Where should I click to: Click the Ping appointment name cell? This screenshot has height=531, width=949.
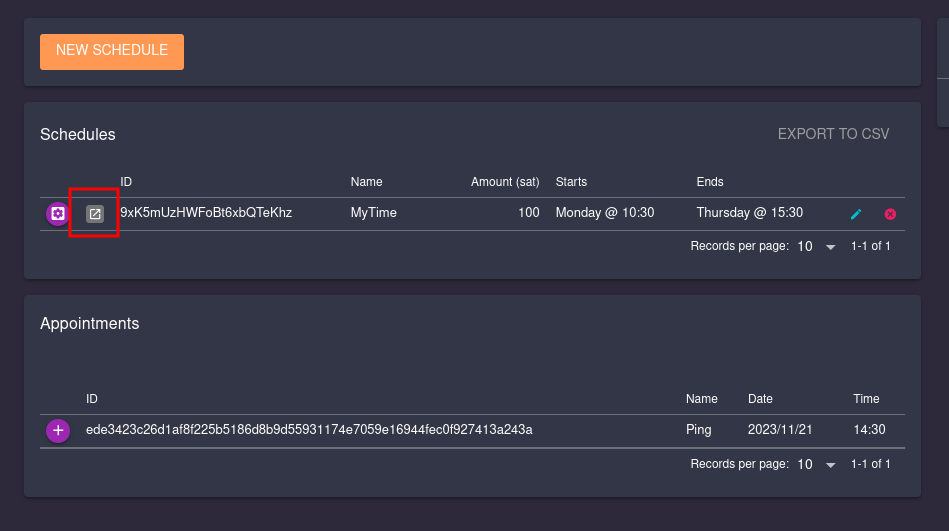coord(699,430)
